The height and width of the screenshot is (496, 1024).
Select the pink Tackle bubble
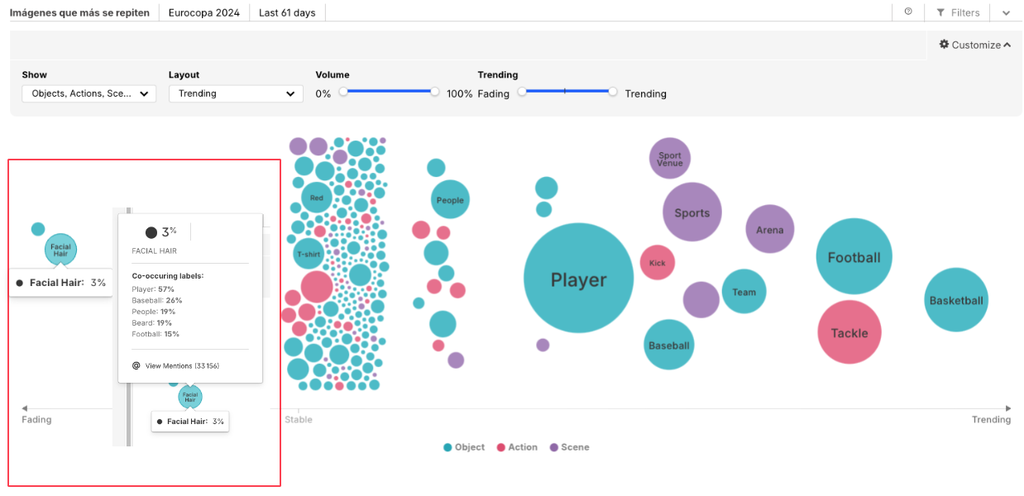pyautogui.click(x=849, y=332)
